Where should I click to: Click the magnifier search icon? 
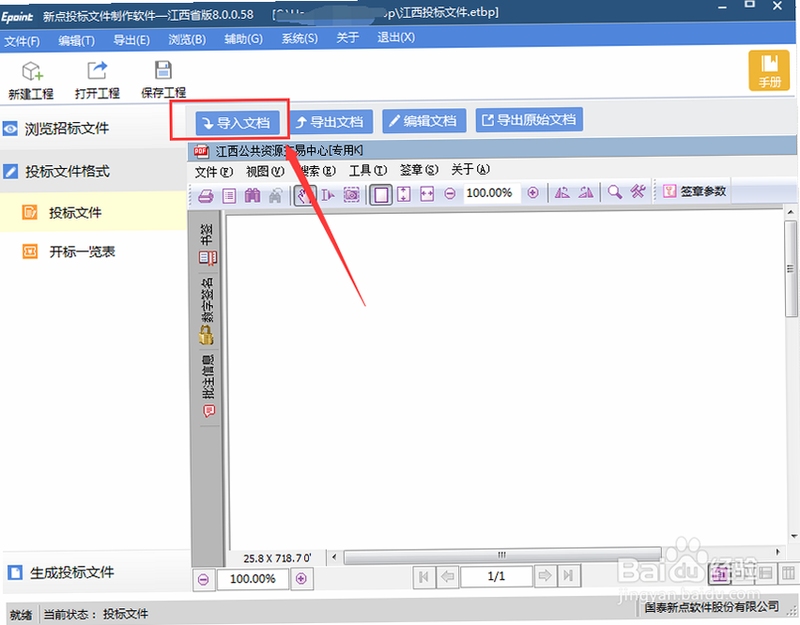pos(615,192)
